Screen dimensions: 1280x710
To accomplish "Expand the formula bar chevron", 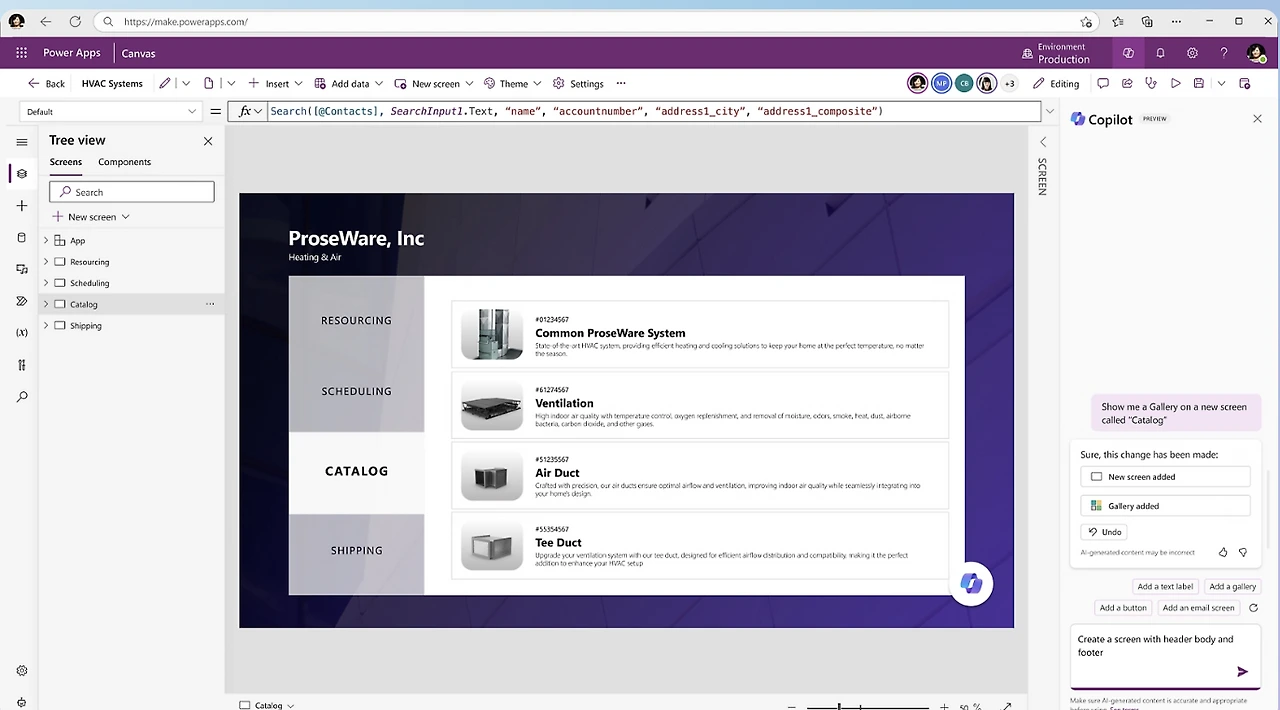I will [1049, 112].
